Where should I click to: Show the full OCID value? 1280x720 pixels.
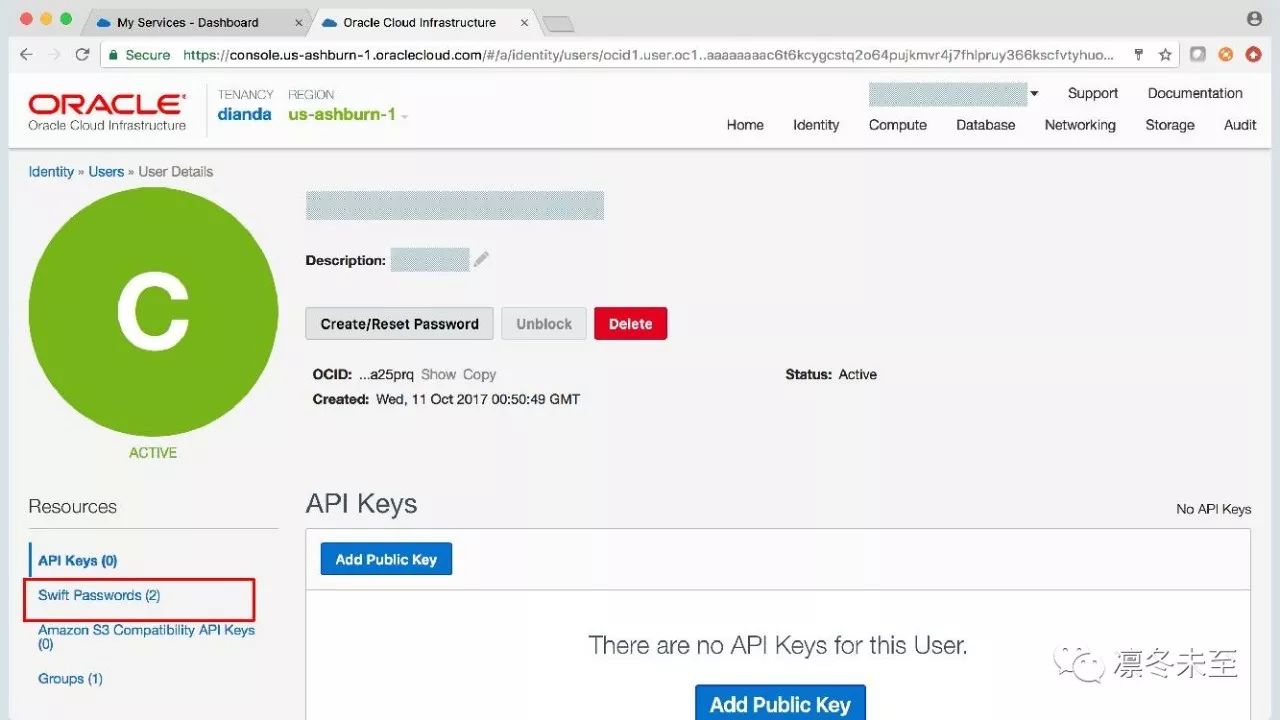coord(439,375)
